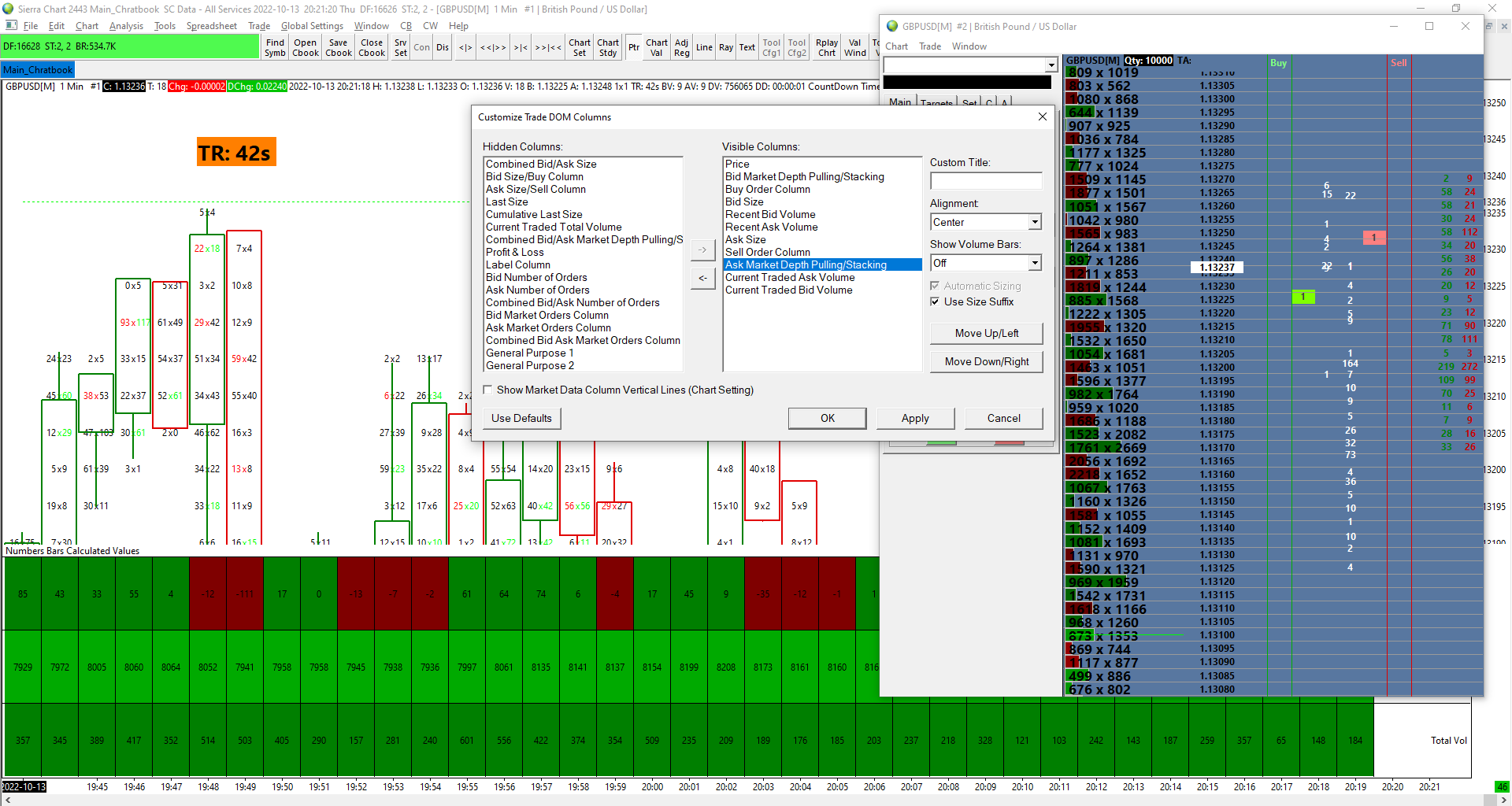Image resolution: width=1512 pixels, height=806 pixels.
Task: Uncheck the Use Size Suffix checkbox
Action: click(x=935, y=301)
